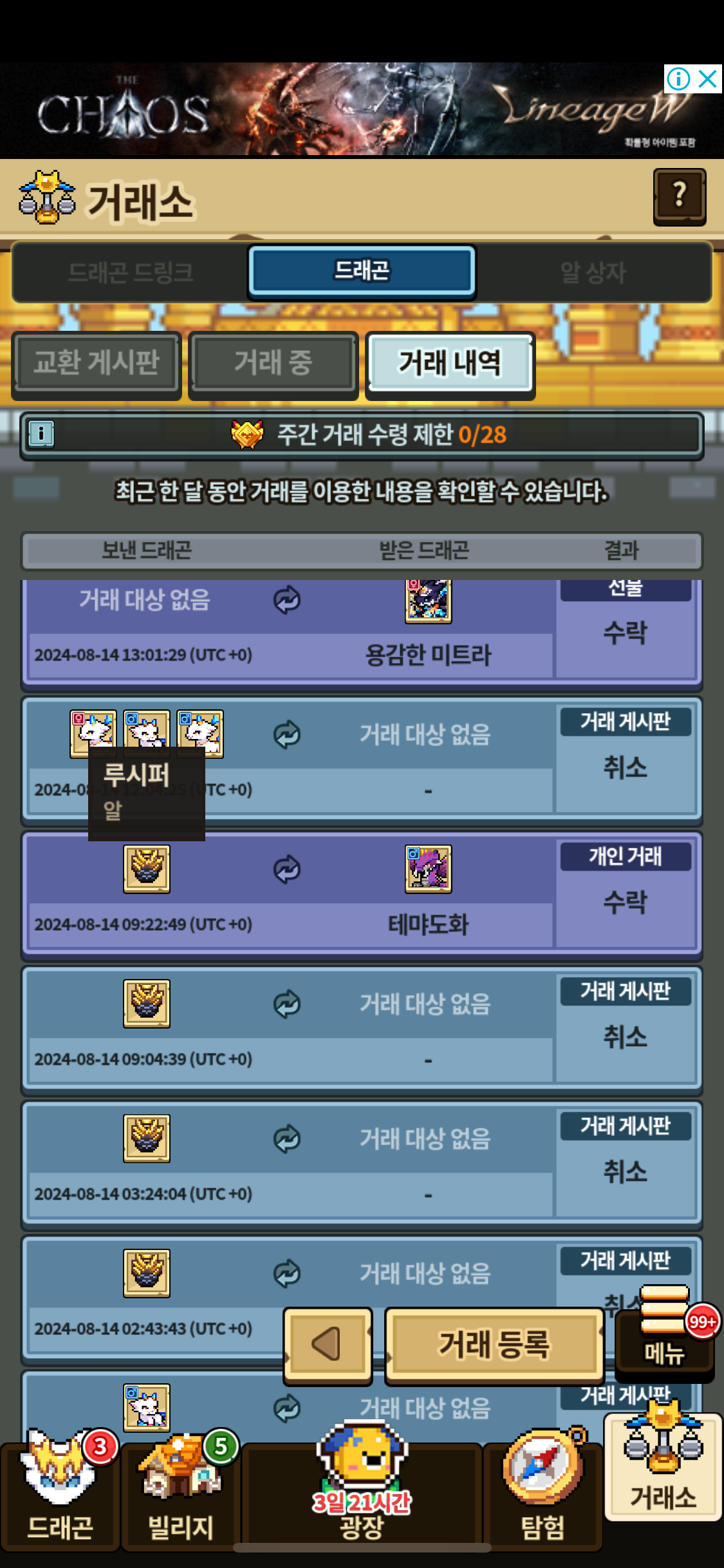Select the 교환 게시판 tab

(x=97, y=362)
